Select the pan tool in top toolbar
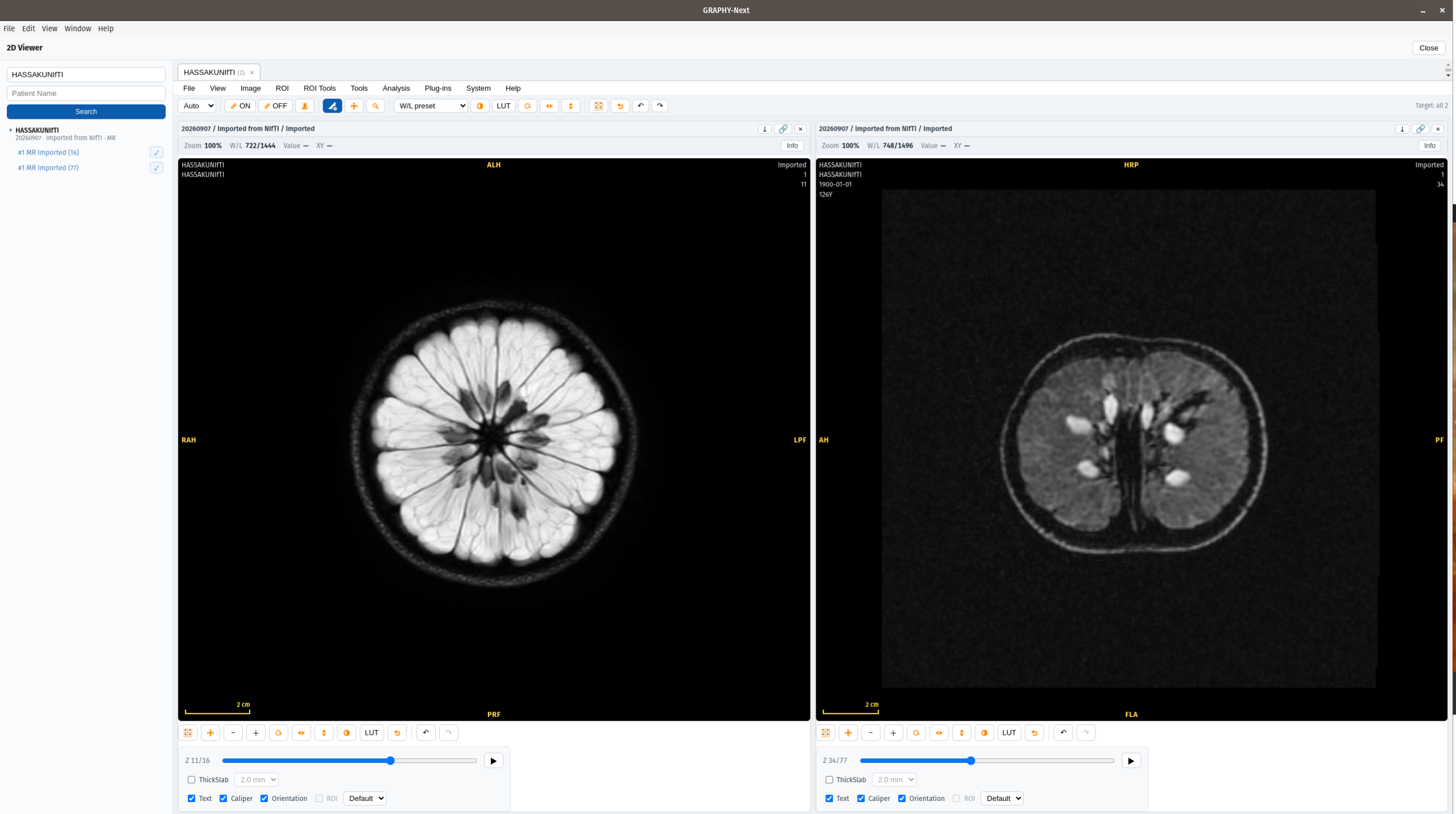The height and width of the screenshot is (814, 1456). (x=354, y=106)
